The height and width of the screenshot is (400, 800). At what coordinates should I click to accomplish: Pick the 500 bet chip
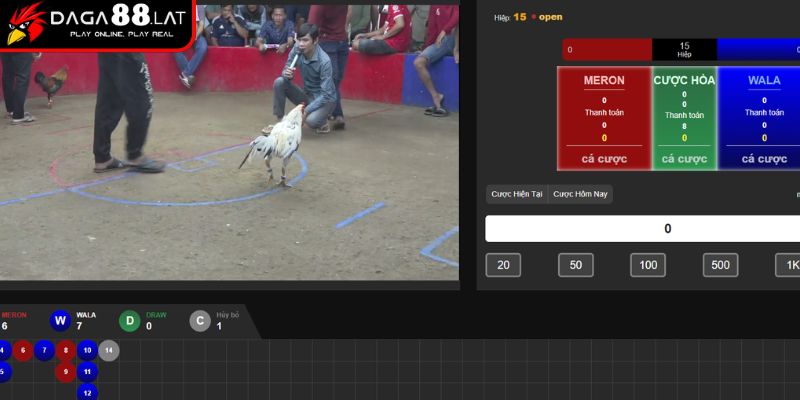tap(720, 265)
